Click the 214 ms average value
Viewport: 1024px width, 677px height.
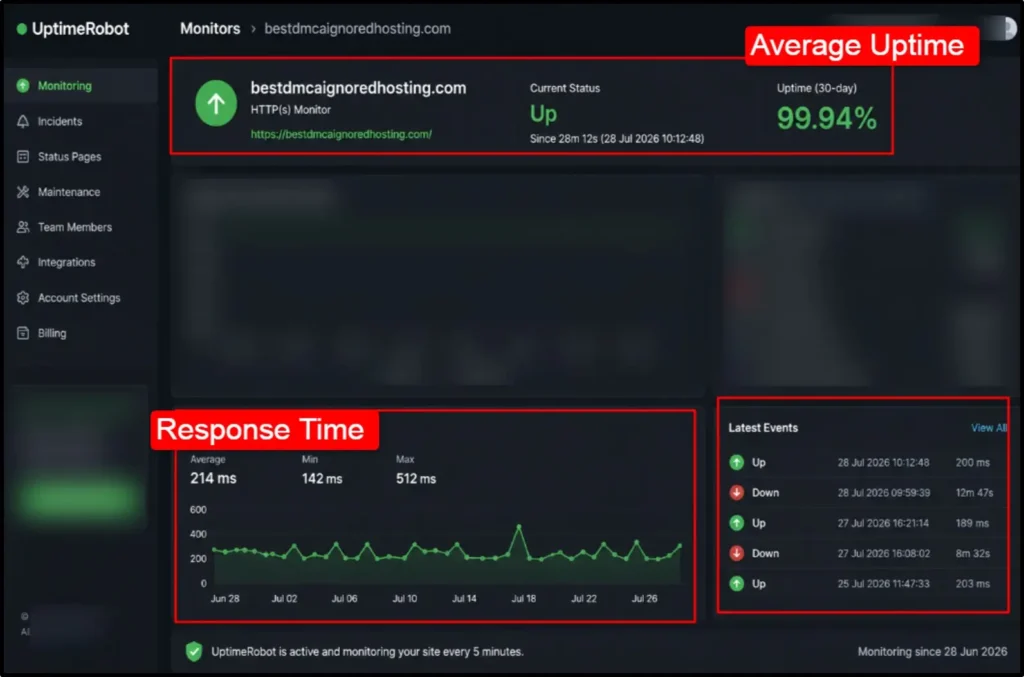pyautogui.click(x=214, y=479)
